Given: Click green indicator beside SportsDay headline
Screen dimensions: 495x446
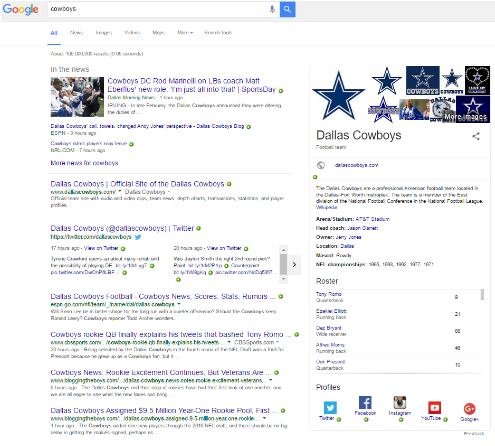Looking at the screenshot, I should point(281,91).
